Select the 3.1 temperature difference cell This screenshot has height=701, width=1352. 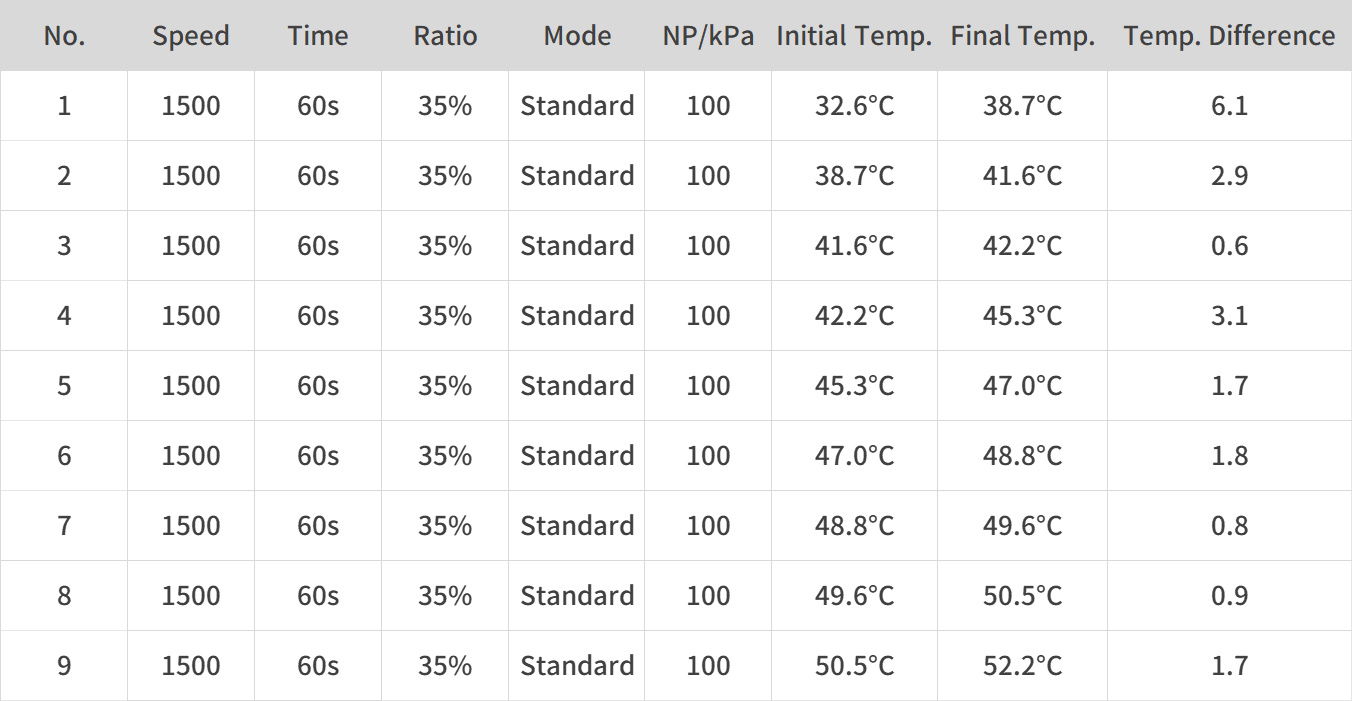1229,316
